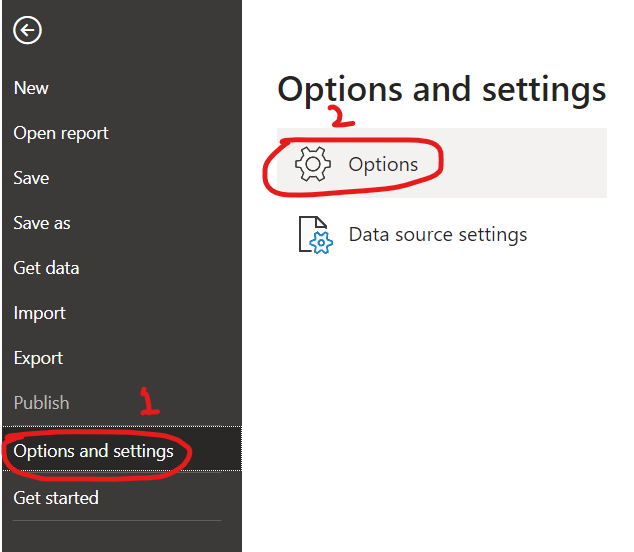Open the Get data menu item
The image size is (634, 552).
click(x=46, y=268)
